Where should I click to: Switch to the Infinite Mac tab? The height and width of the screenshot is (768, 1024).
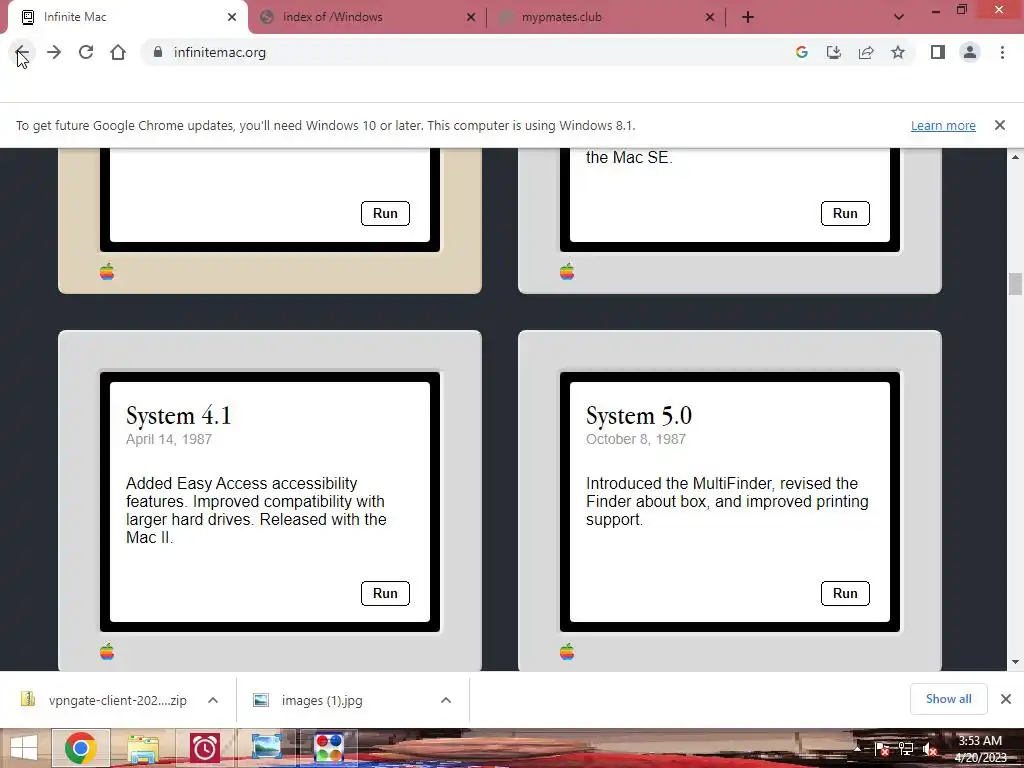click(127, 17)
